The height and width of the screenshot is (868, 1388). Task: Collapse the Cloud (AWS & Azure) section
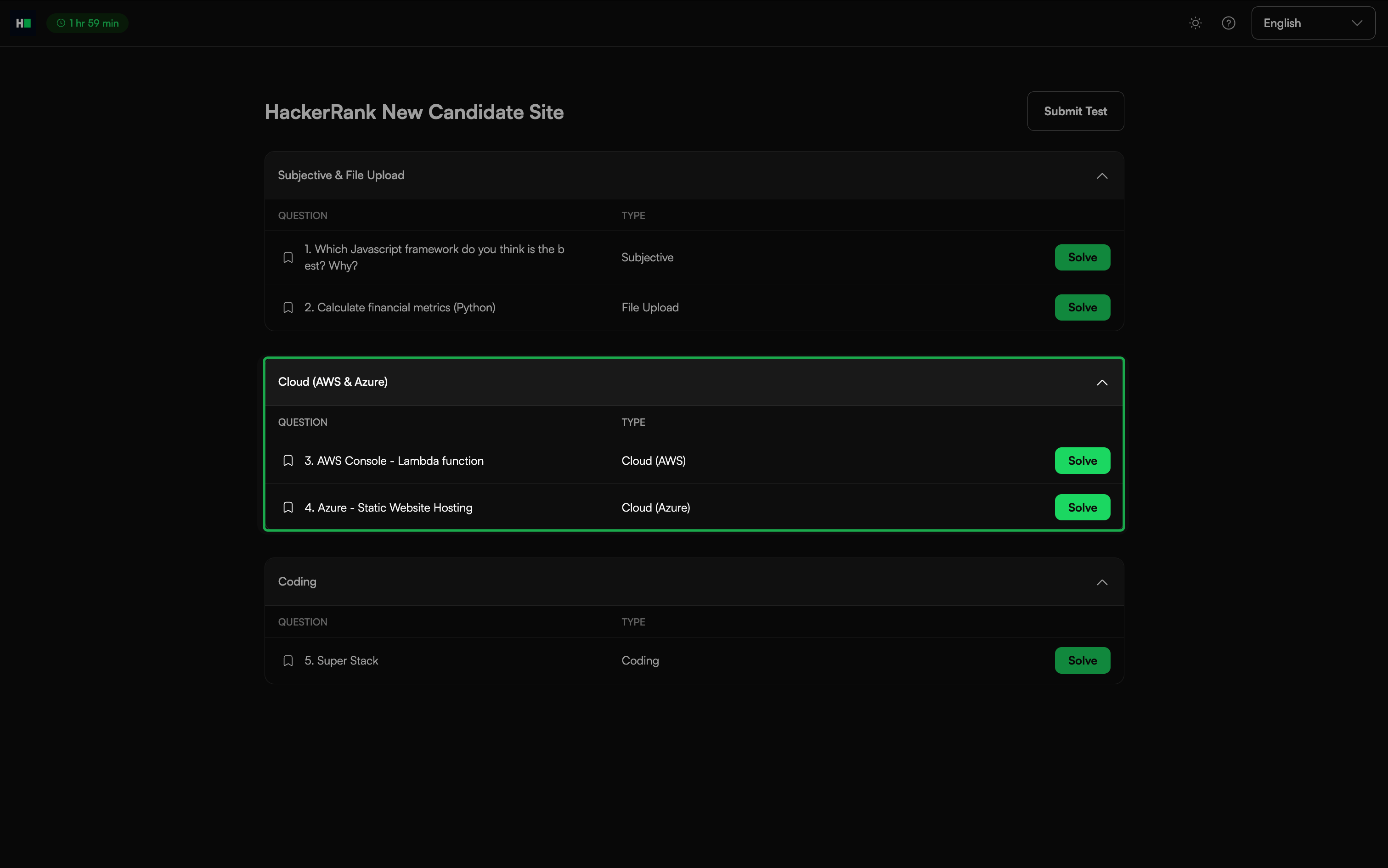click(1101, 382)
